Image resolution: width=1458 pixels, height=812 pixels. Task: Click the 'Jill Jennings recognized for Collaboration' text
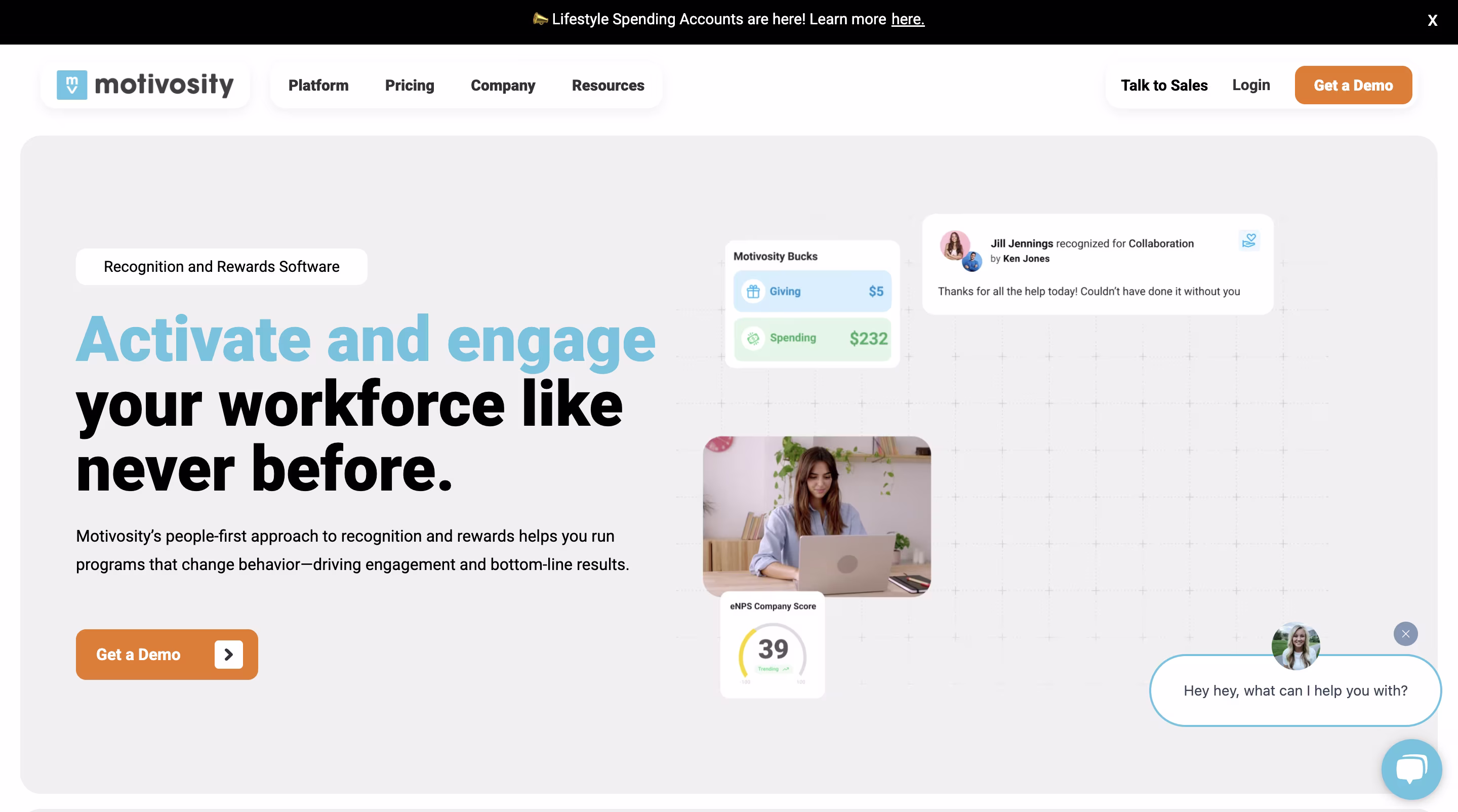(x=1092, y=243)
